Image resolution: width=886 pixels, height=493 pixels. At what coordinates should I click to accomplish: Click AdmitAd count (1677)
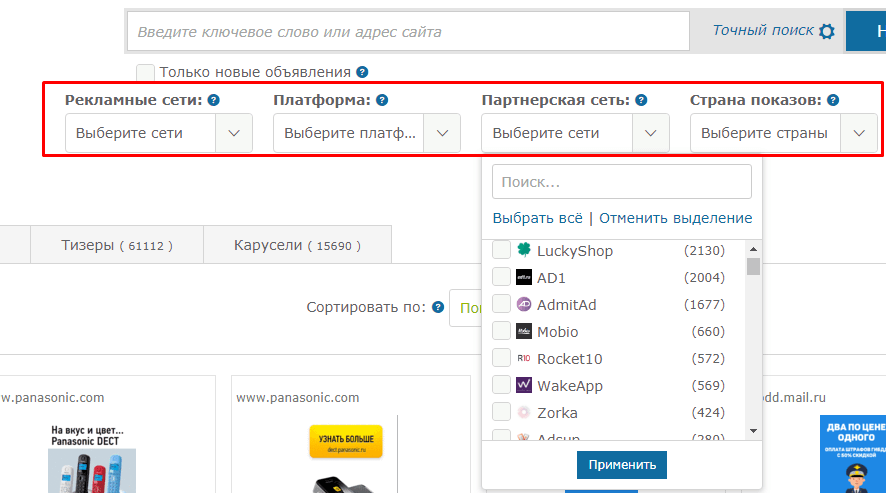point(704,304)
